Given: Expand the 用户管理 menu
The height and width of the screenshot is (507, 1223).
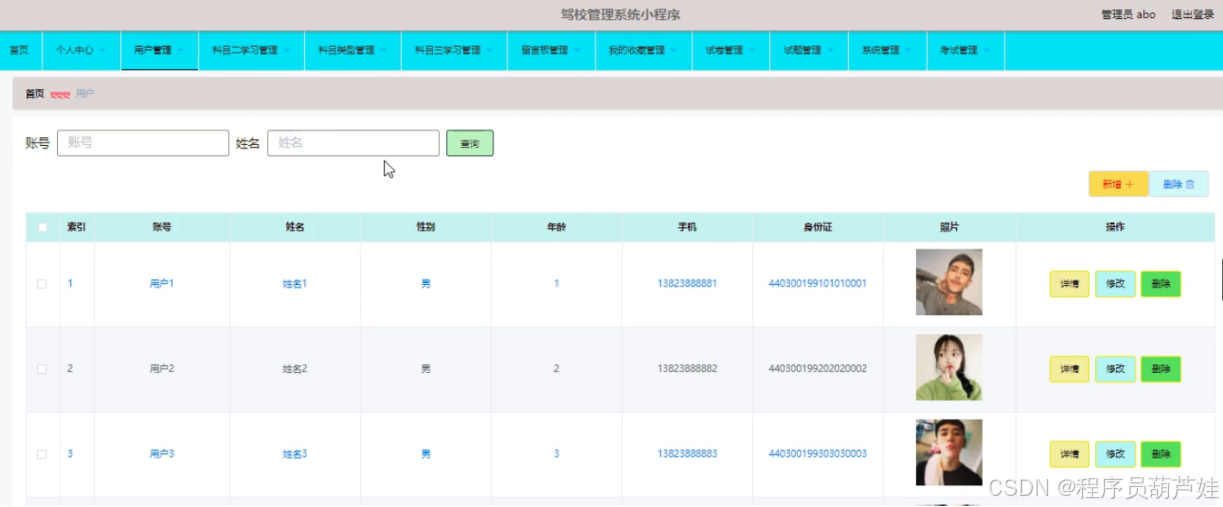Looking at the screenshot, I should tap(160, 50).
